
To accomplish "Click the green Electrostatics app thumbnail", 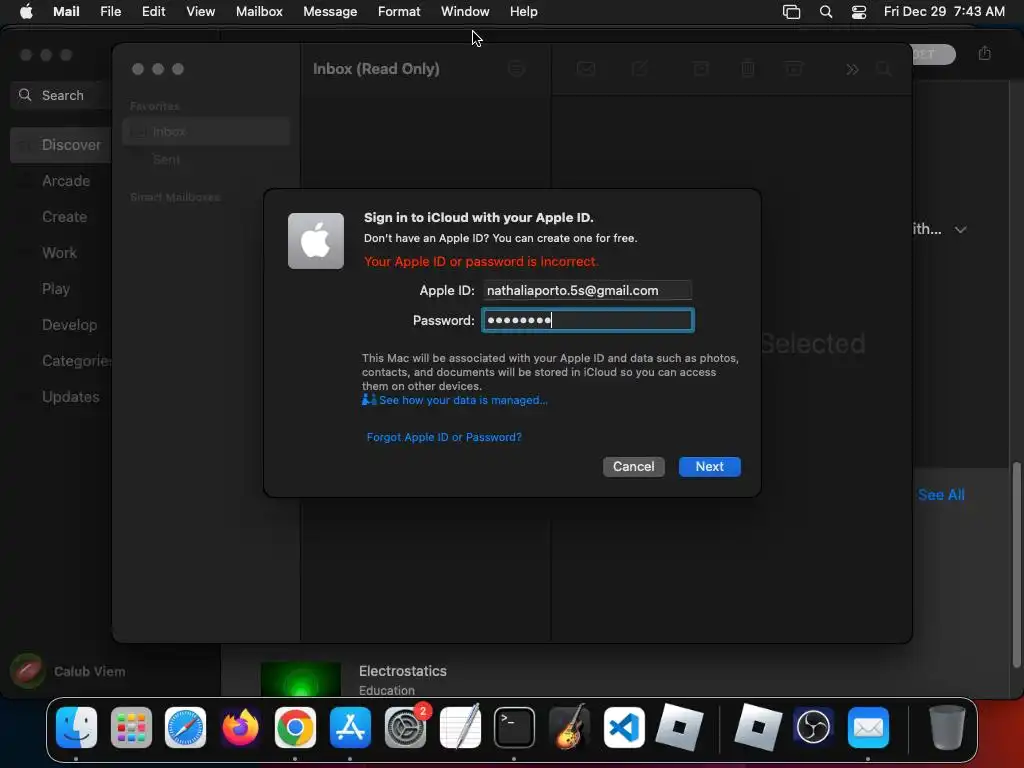I will [300, 679].
